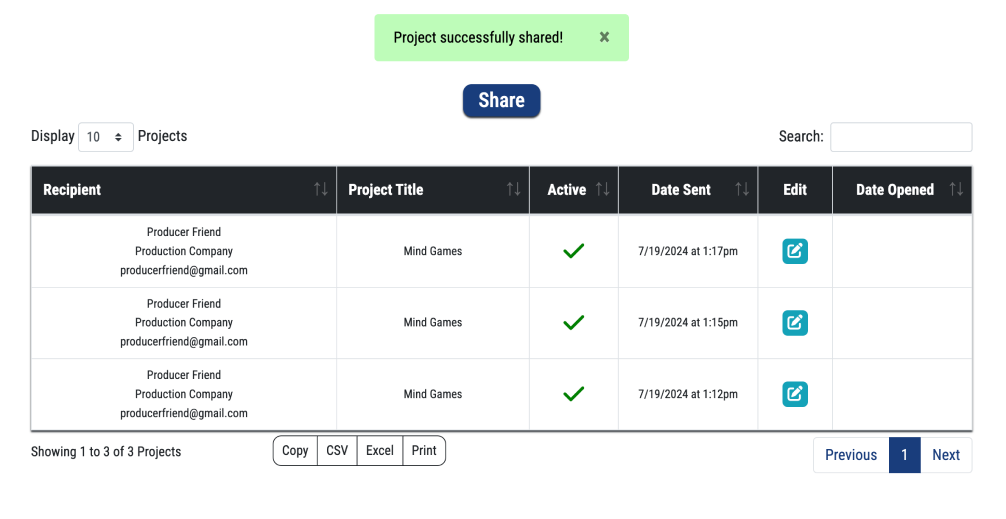Copy the table data to clipboard
1006x519 pixels.
[295, 451]
